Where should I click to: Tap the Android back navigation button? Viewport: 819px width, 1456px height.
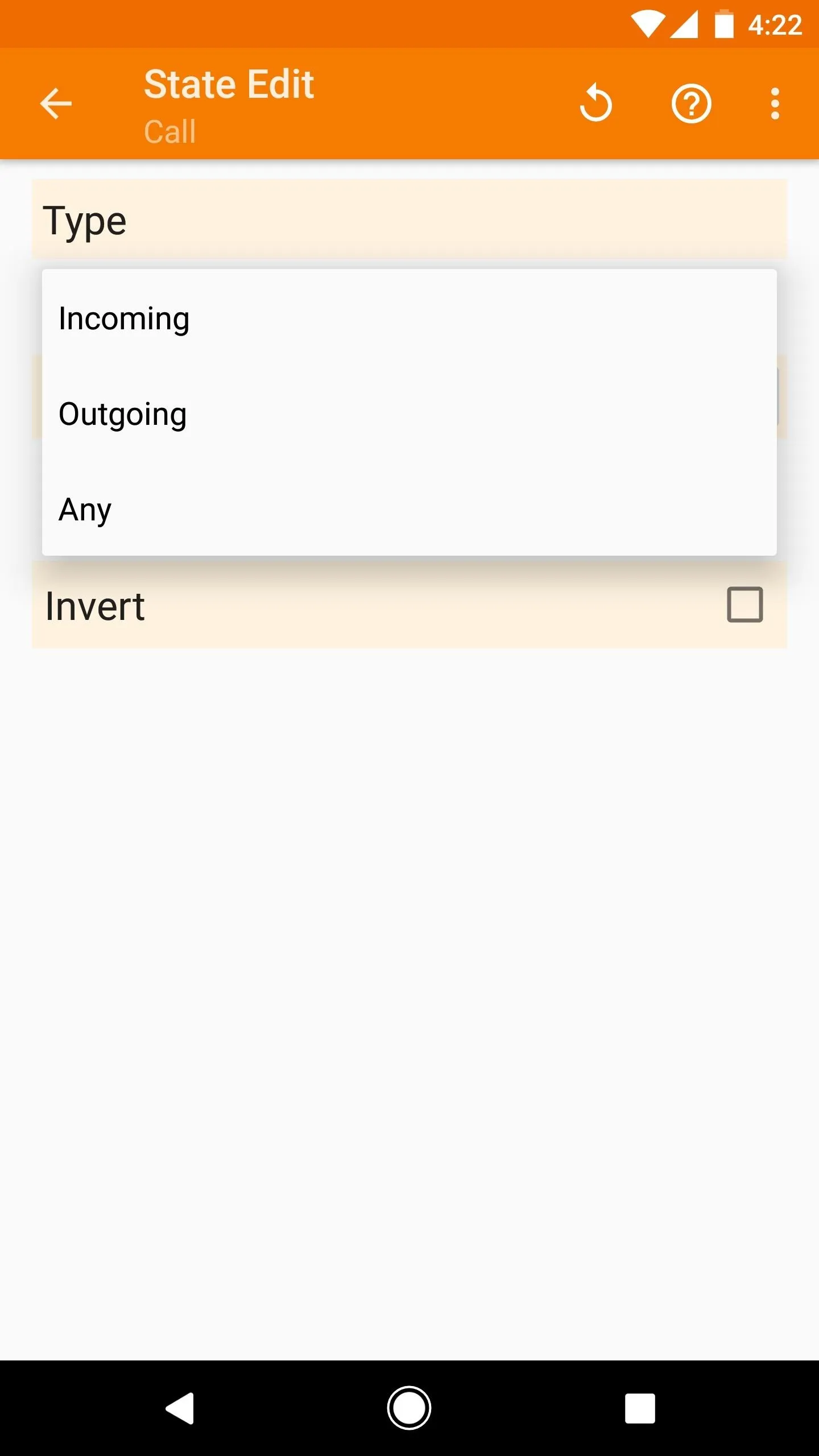(x=180, y=1408)
